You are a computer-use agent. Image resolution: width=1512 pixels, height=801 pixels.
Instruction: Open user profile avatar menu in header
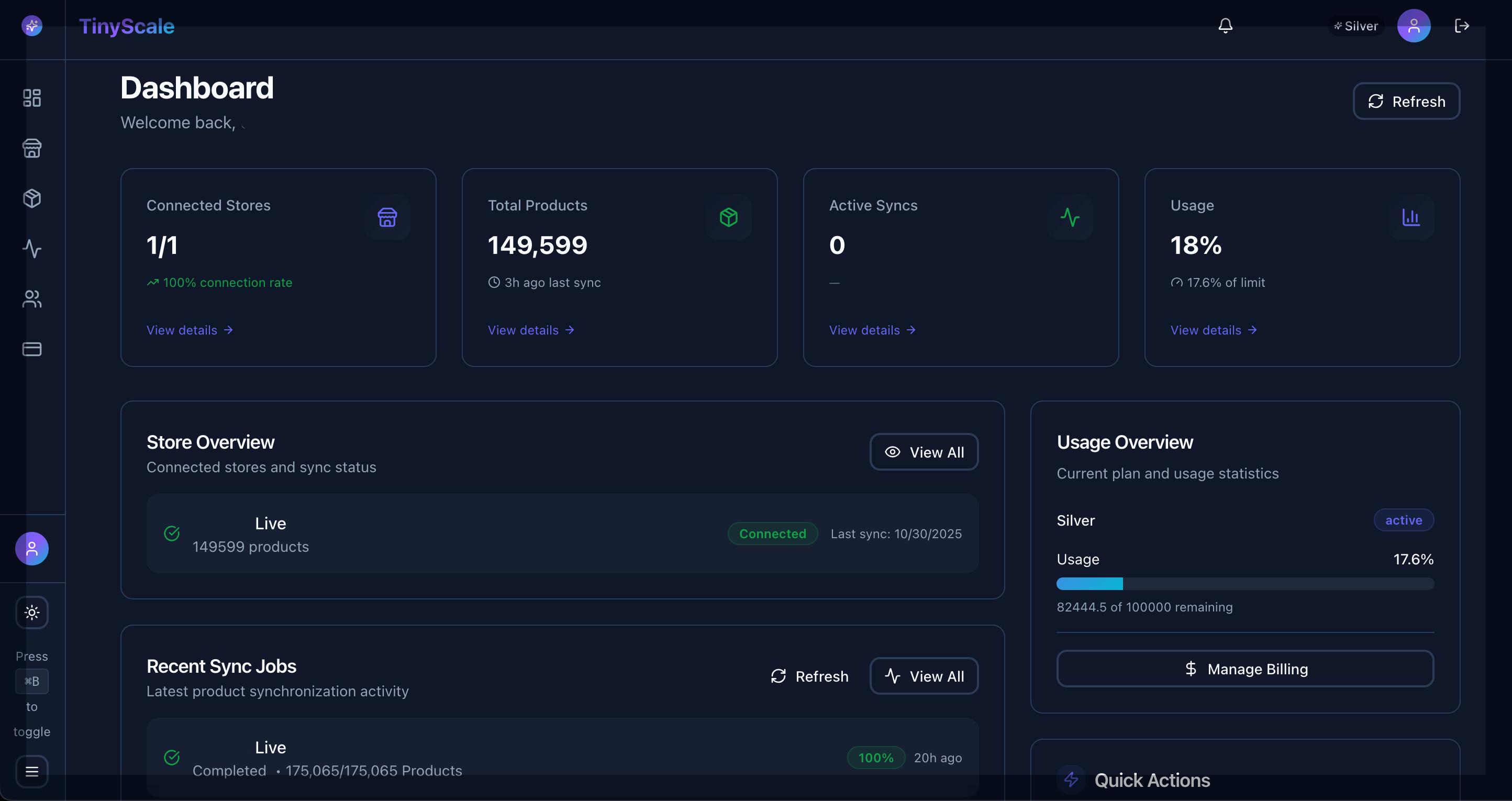[1414, 26]
